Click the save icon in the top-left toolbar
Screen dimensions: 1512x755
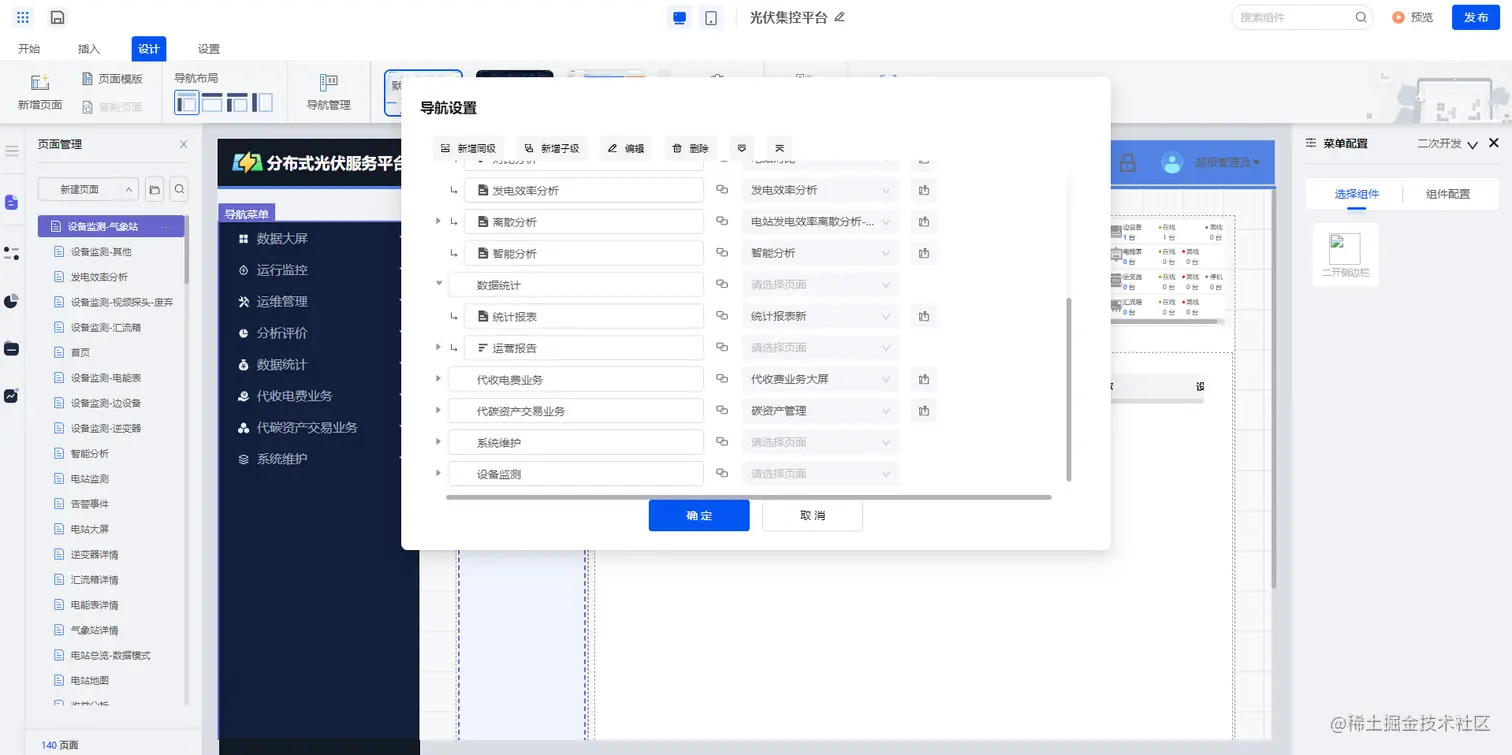click(57, 17)
